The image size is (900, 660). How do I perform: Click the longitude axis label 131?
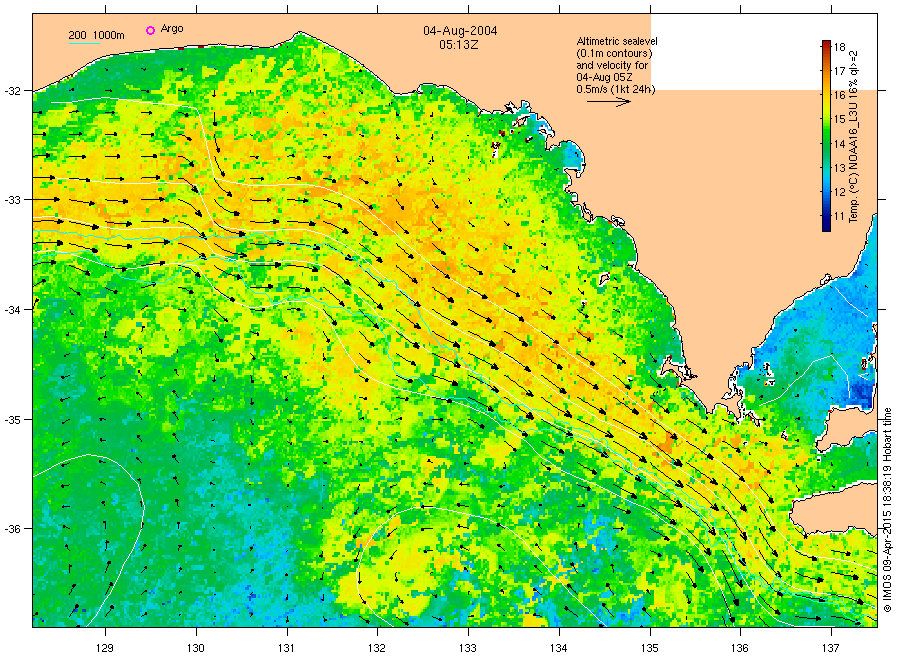(x=286, y=649)
